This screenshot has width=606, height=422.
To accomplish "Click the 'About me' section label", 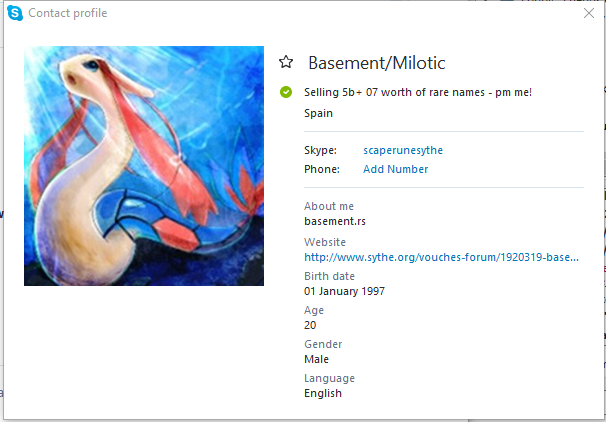I will 329,206.
